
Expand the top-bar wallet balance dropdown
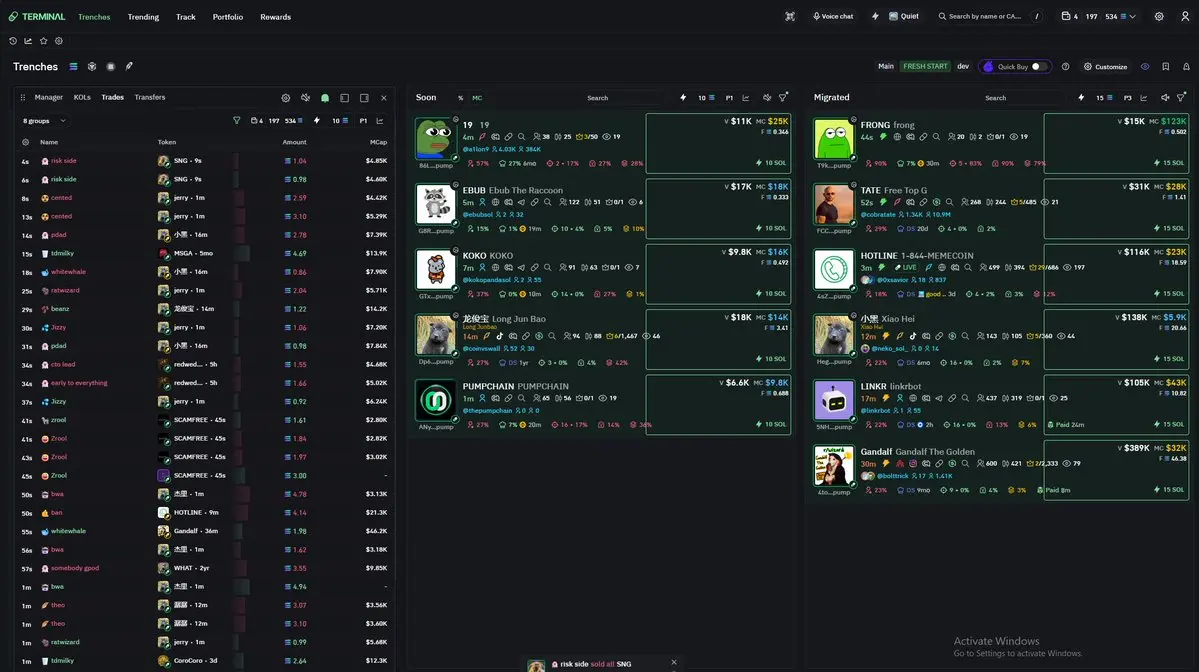[x=1099, y=16]
